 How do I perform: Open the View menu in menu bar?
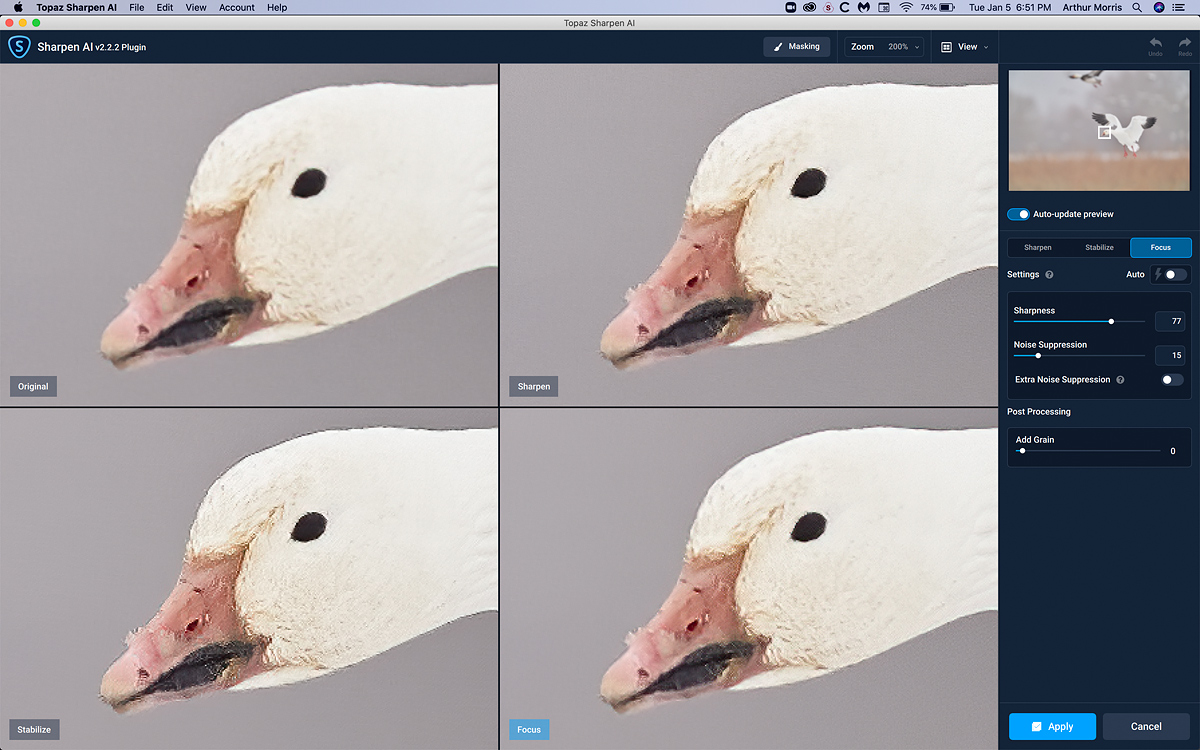click(x=196, y=7)
